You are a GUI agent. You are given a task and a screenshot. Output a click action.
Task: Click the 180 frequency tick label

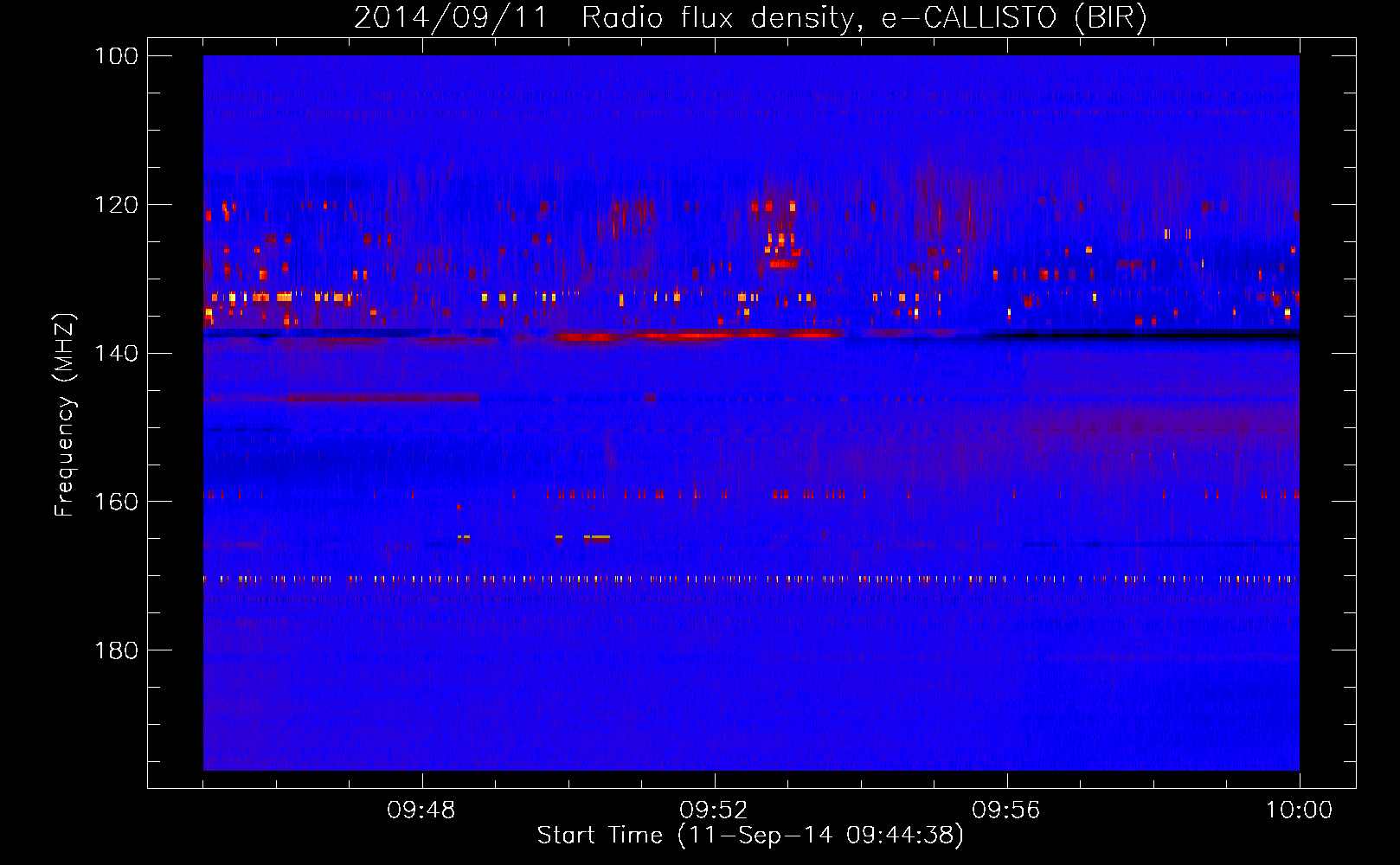coord(117,650)
